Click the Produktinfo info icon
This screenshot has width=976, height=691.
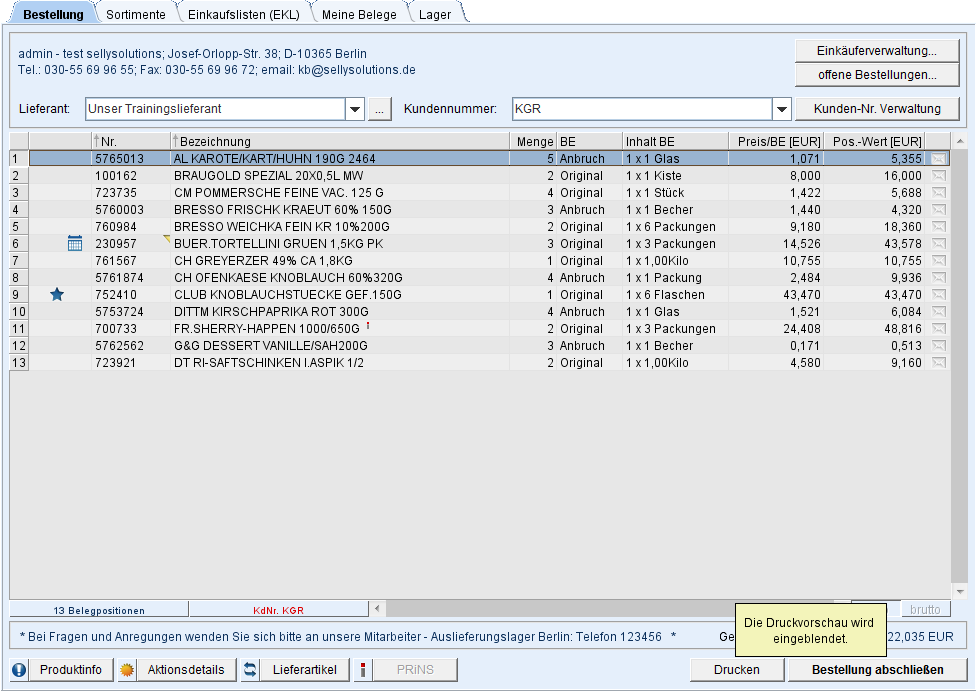point(19,670)
